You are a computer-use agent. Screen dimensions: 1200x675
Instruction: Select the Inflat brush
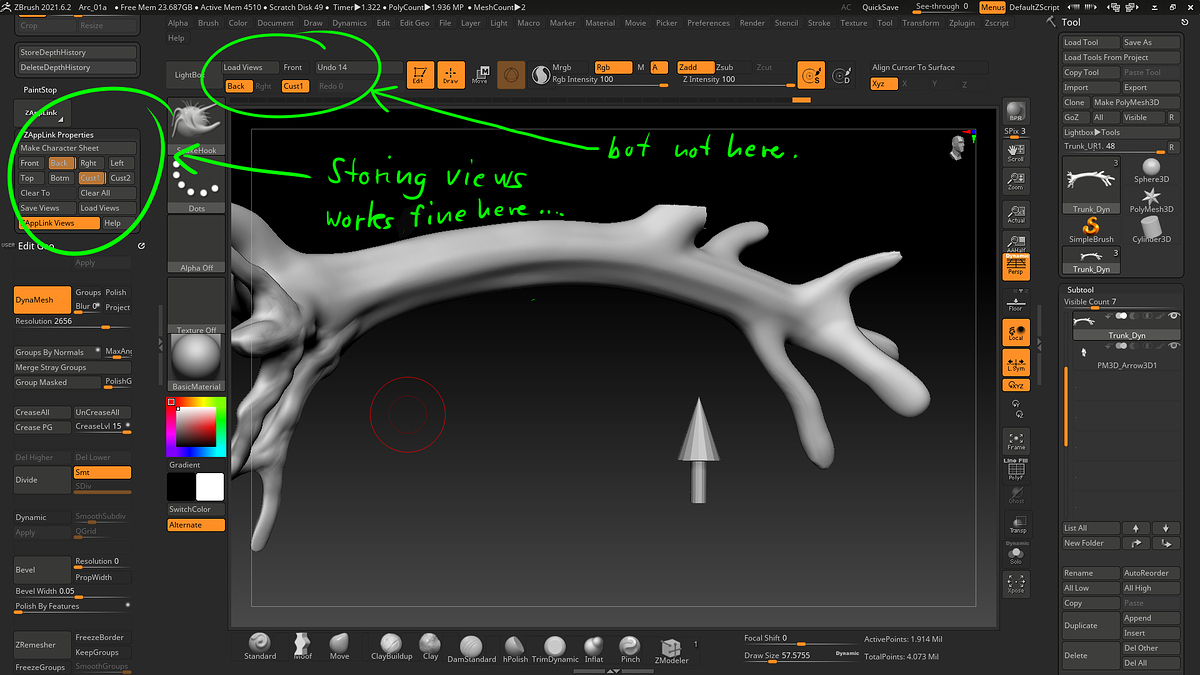(594, 647)
